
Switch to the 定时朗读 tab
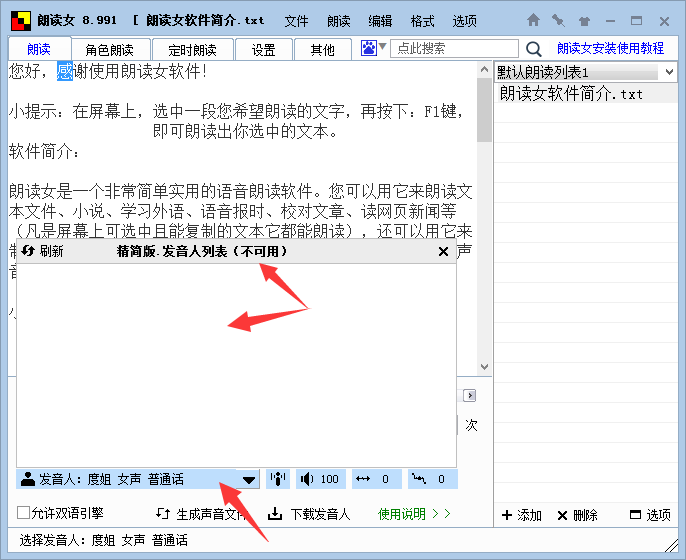[192, 49]
